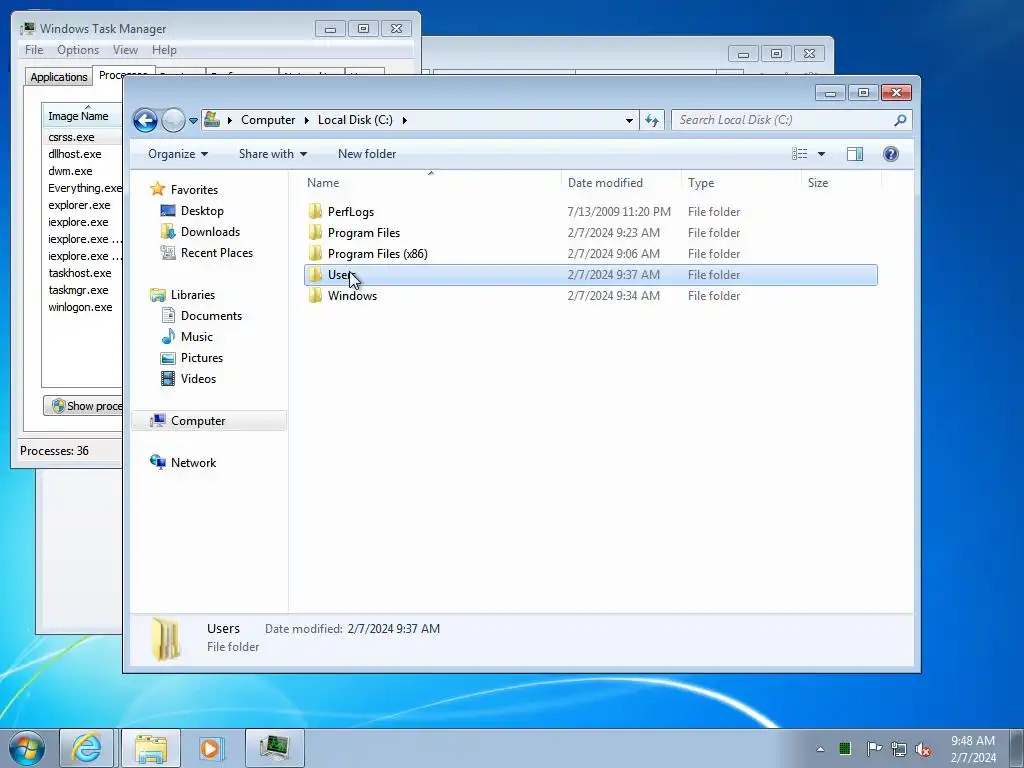1024x768 pixels.
Task: Select the Windows folder icon
Action: coord(315,295)
